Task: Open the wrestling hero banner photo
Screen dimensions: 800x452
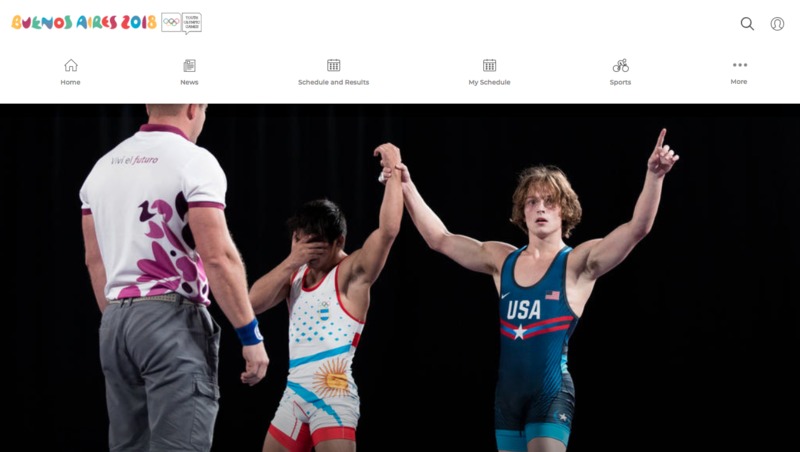Action: point(400,278)
